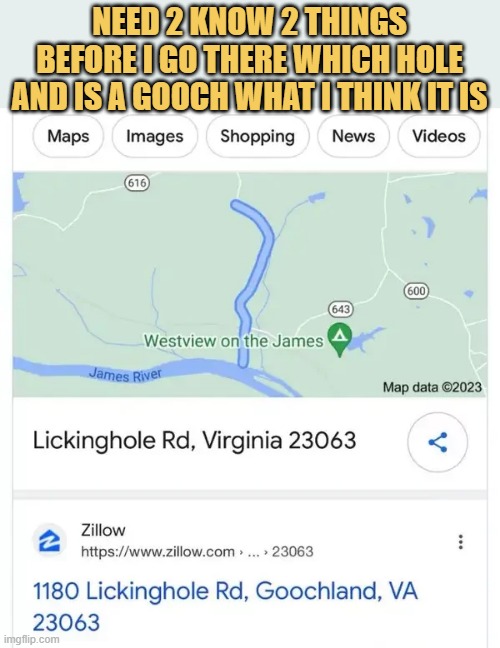Open the Shopping filter tab
500x648 pixels.
point(257,136)
